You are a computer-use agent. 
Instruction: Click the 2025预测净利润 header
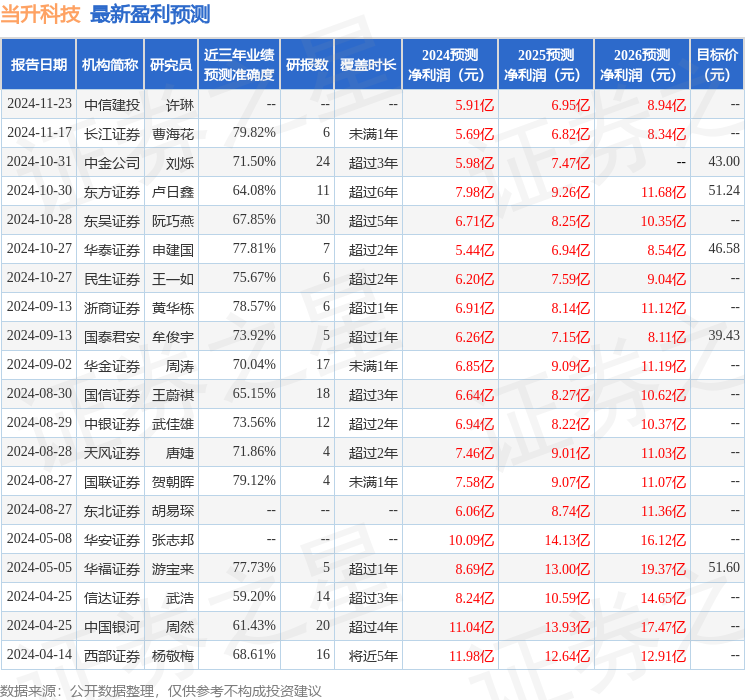click(546, 64)
